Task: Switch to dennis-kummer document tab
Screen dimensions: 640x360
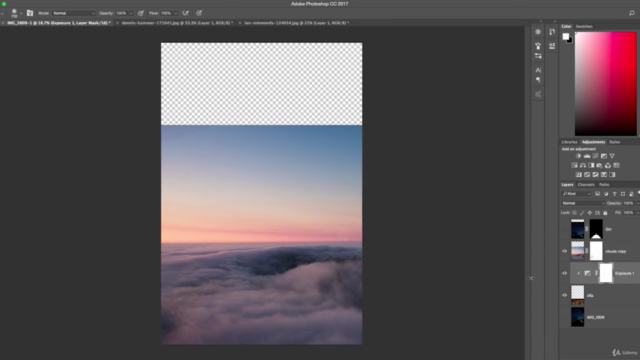Action: pos(178,23)
